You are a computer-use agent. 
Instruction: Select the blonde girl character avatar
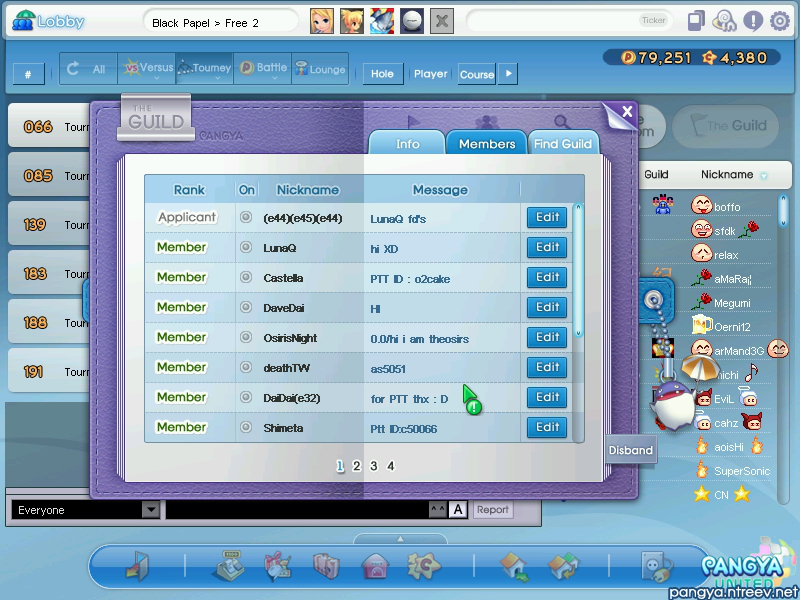click(322, 21)
